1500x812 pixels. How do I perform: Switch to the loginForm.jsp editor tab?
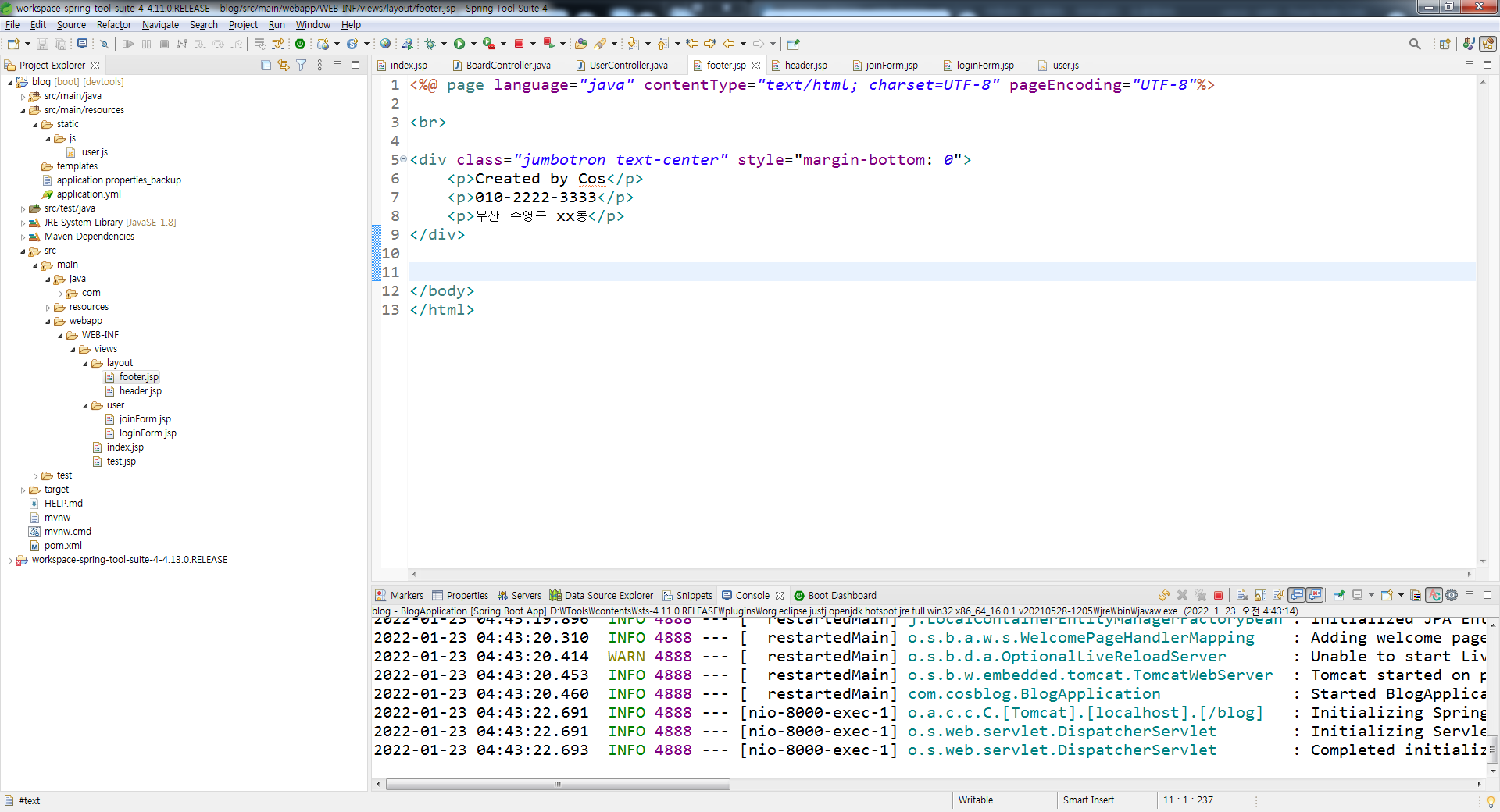point(979,66)
